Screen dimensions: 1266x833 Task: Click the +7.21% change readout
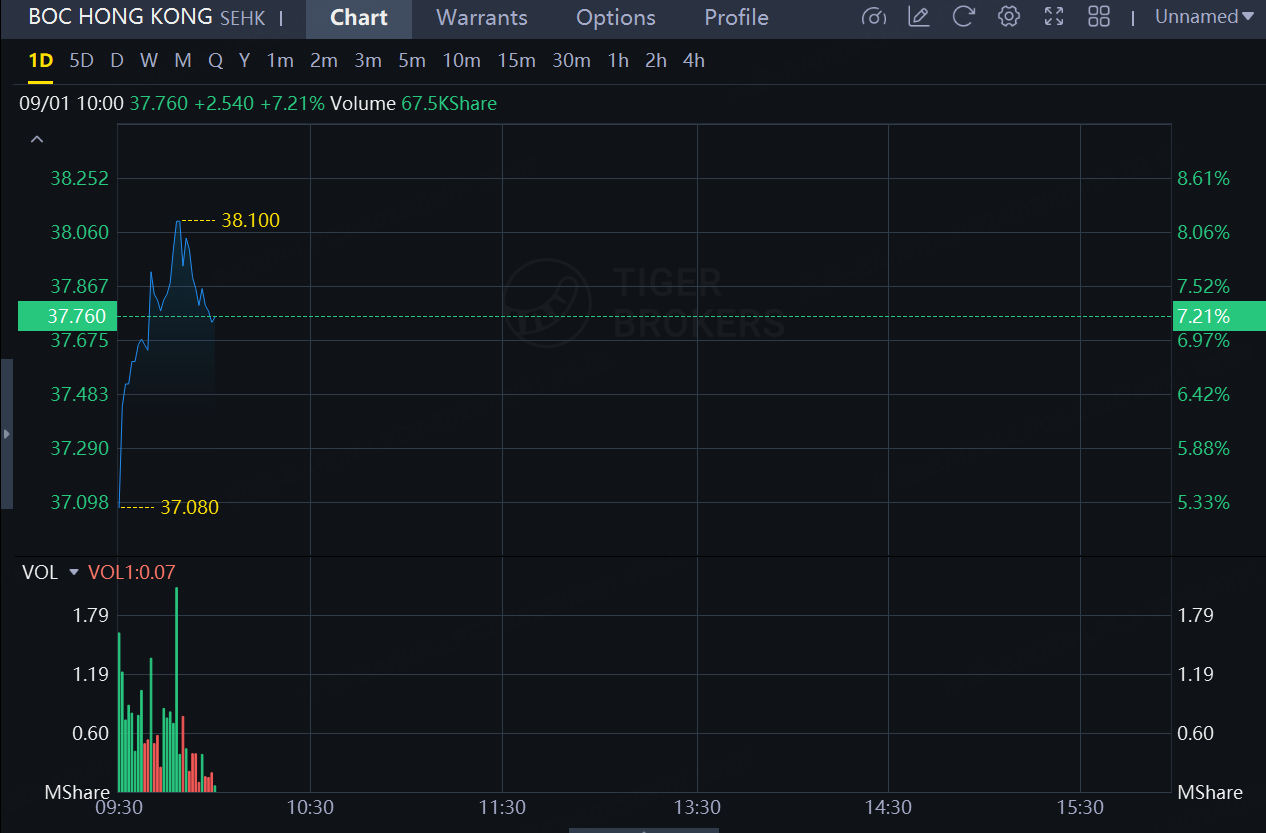coord(292,103)
